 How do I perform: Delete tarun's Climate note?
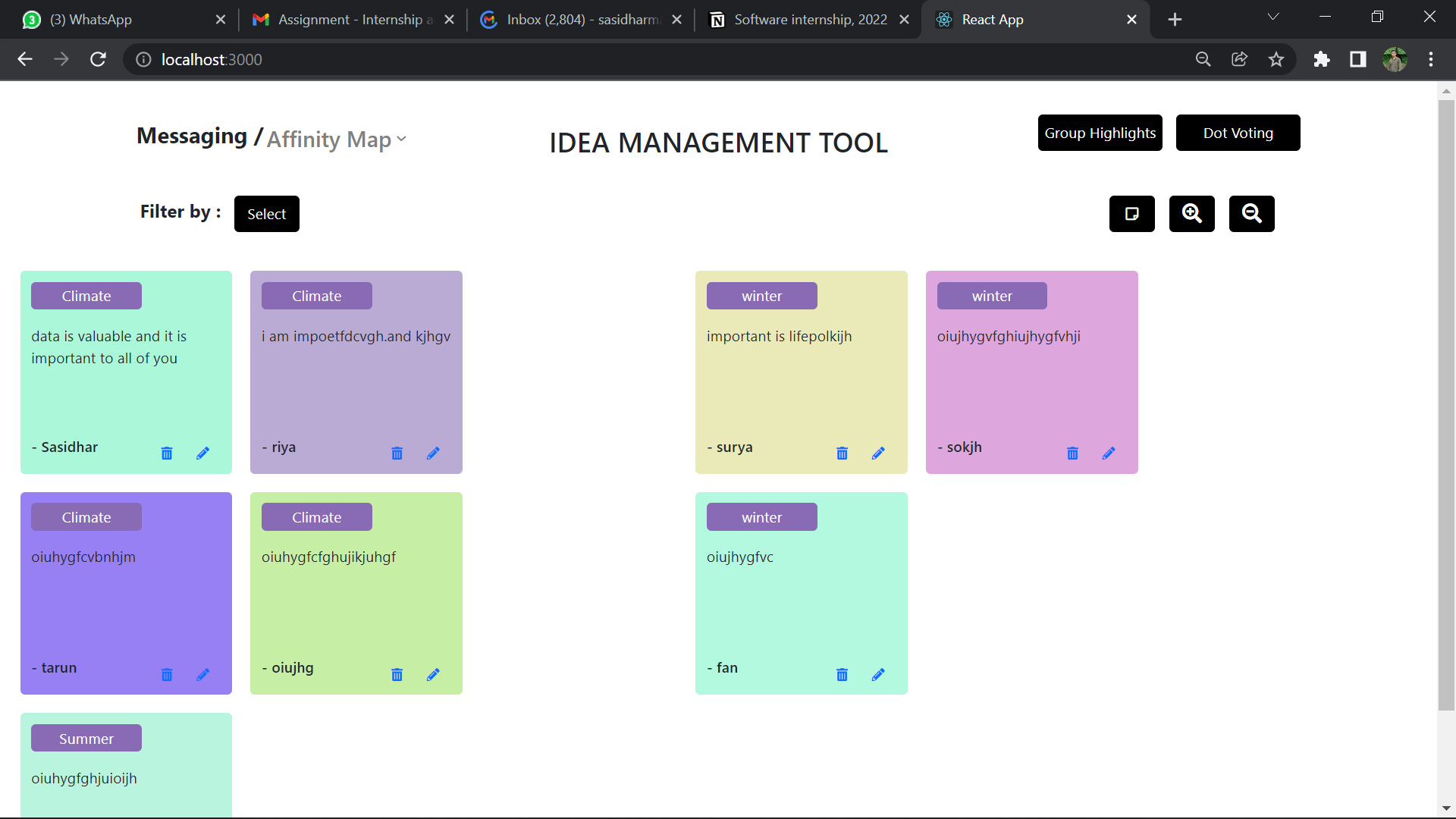(x=167, y=675)
